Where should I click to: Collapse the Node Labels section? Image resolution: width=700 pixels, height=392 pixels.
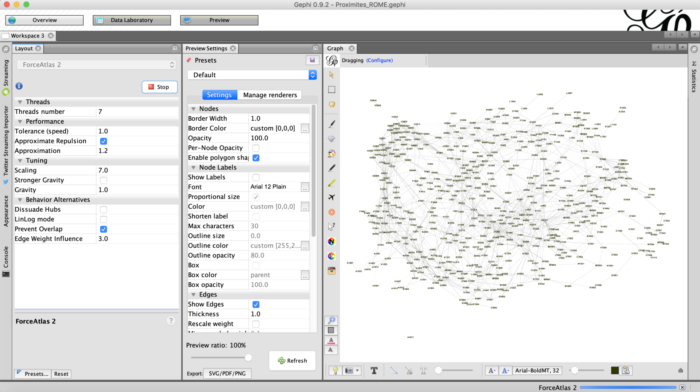(x=193, y=167)
